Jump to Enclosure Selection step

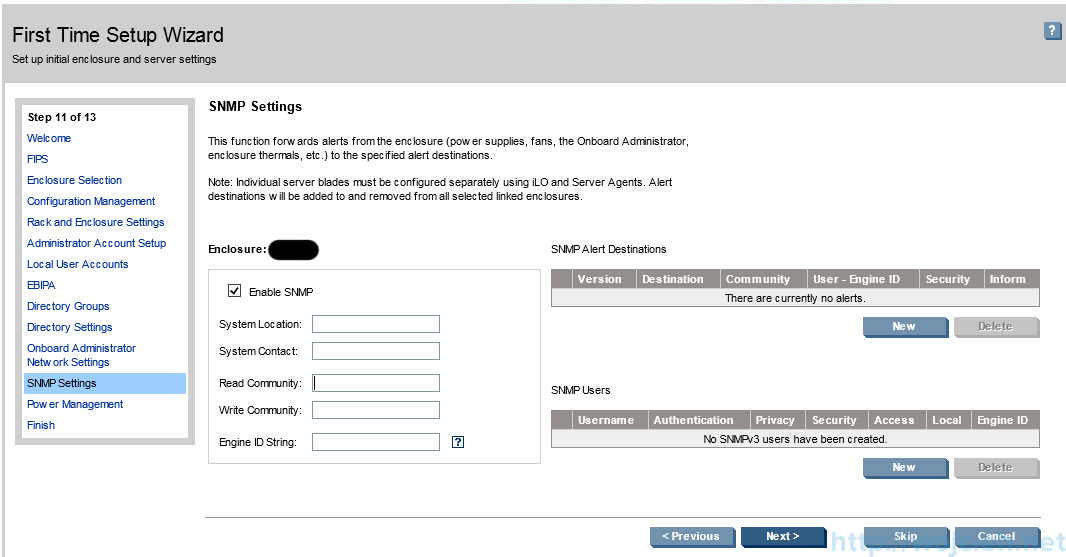pos(75,180)
